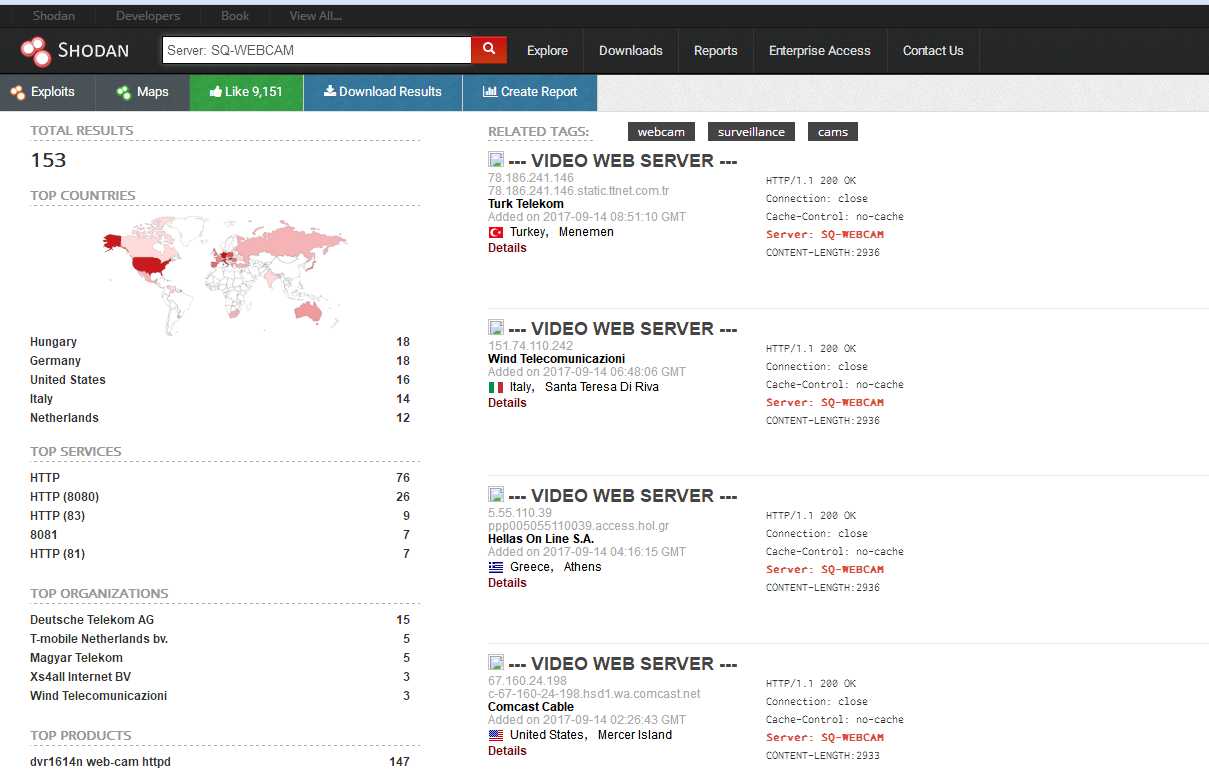
Task: Open Details of Turk Telekom result
Action: point(507,248)
